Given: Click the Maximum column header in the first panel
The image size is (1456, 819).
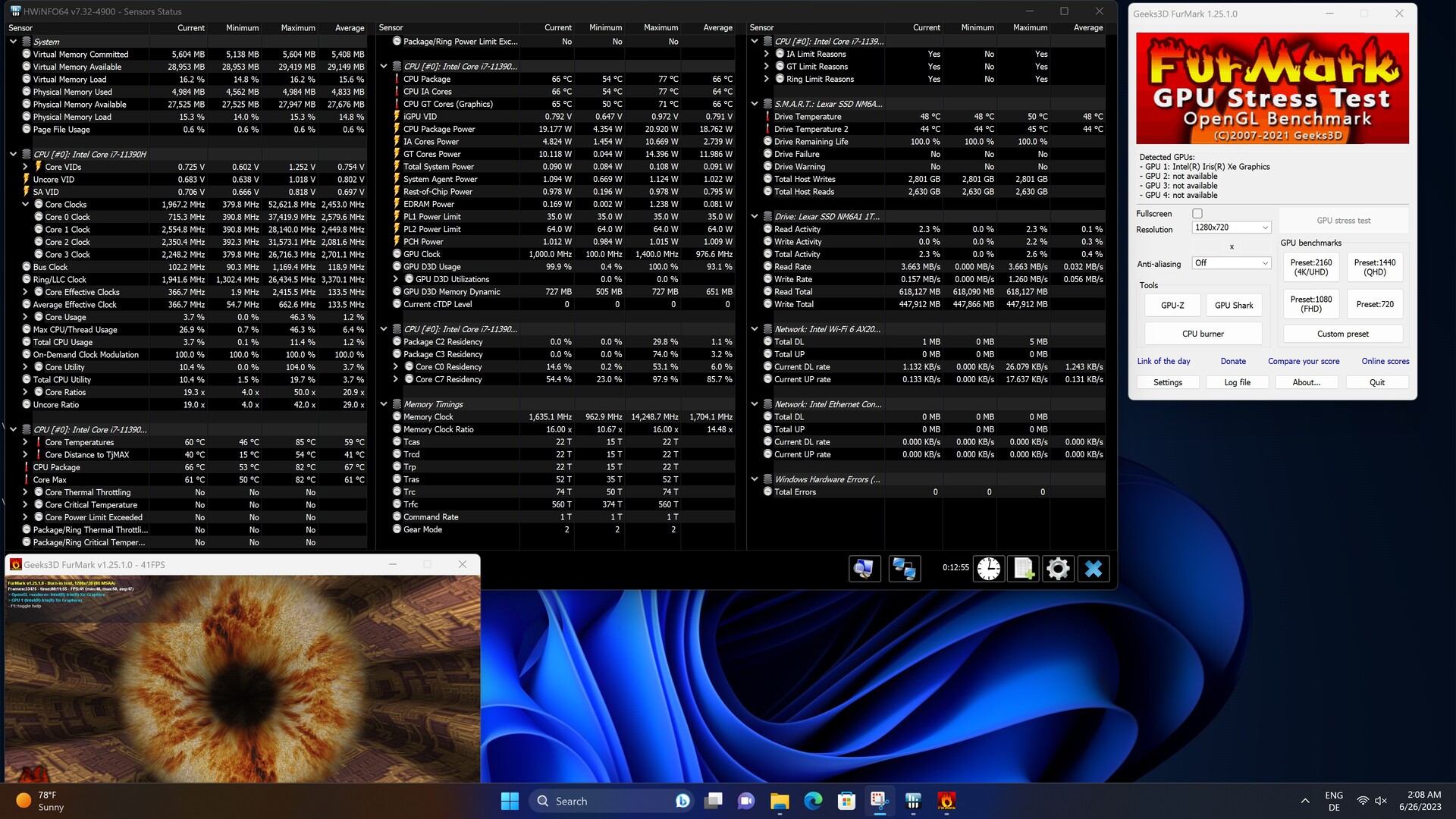Looking at the screenshot, I should [297, 28].
